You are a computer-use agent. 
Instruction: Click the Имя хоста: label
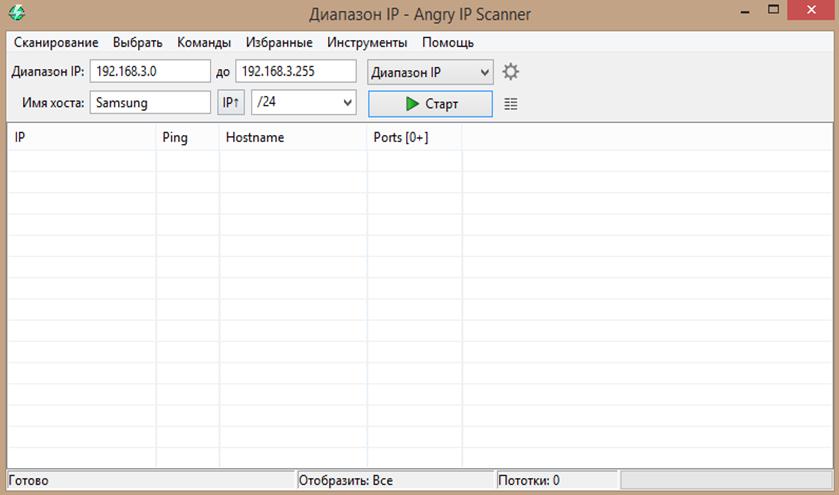[x=53, y=103]
